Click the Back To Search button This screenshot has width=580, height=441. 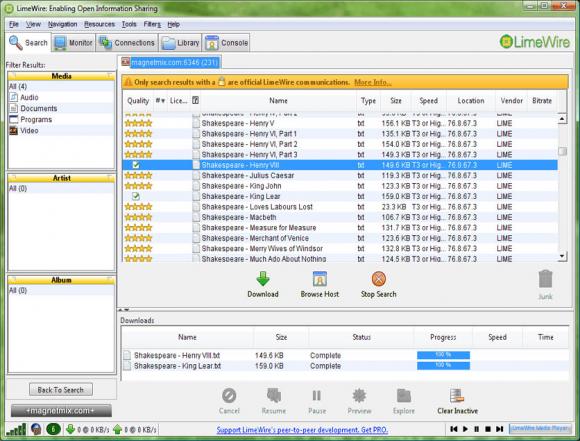tap(61, 390)
